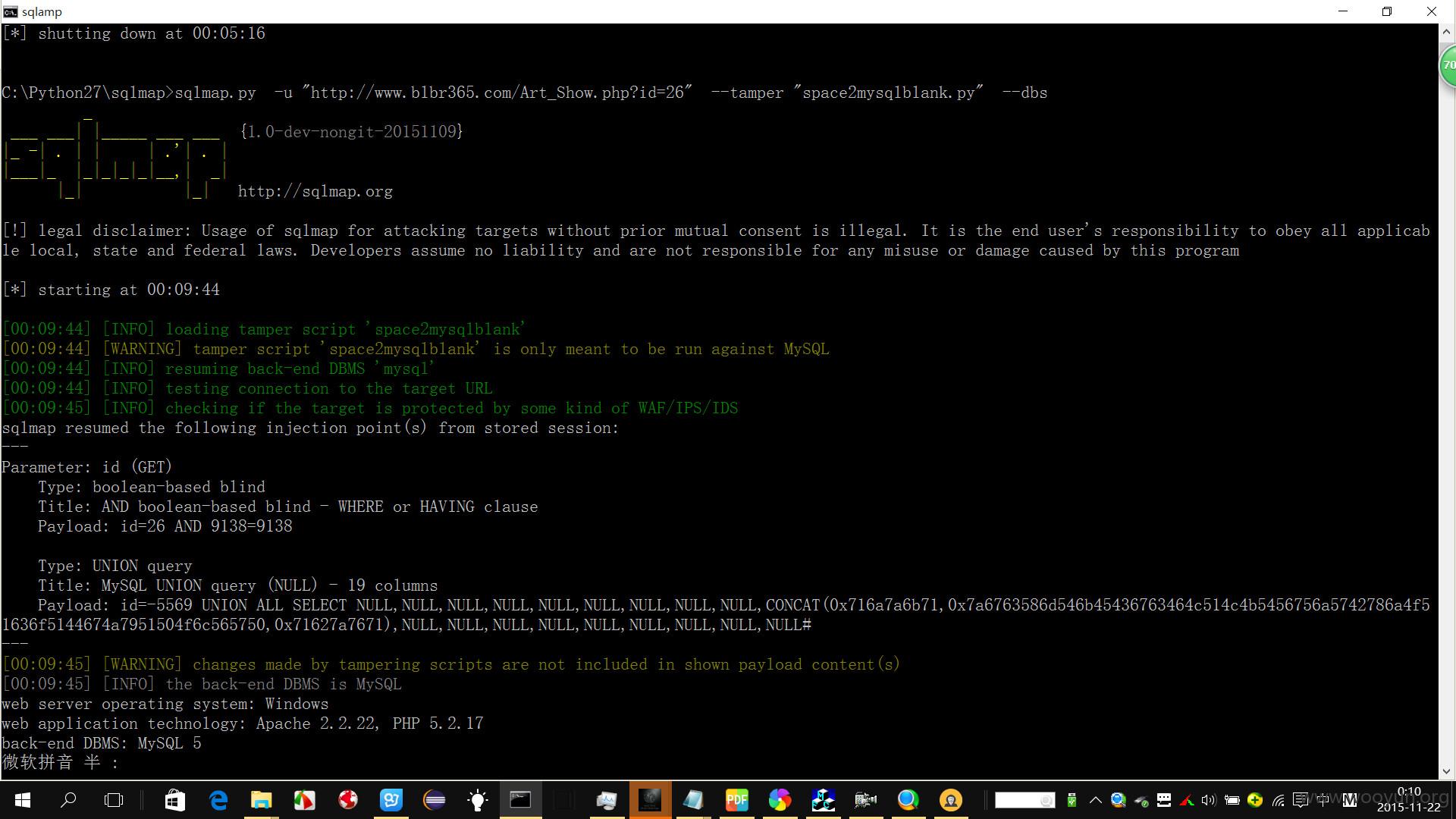Open the colorful pinwheel app icon
This screenshot has width=1456, height=819.
(x=780, y=800)
